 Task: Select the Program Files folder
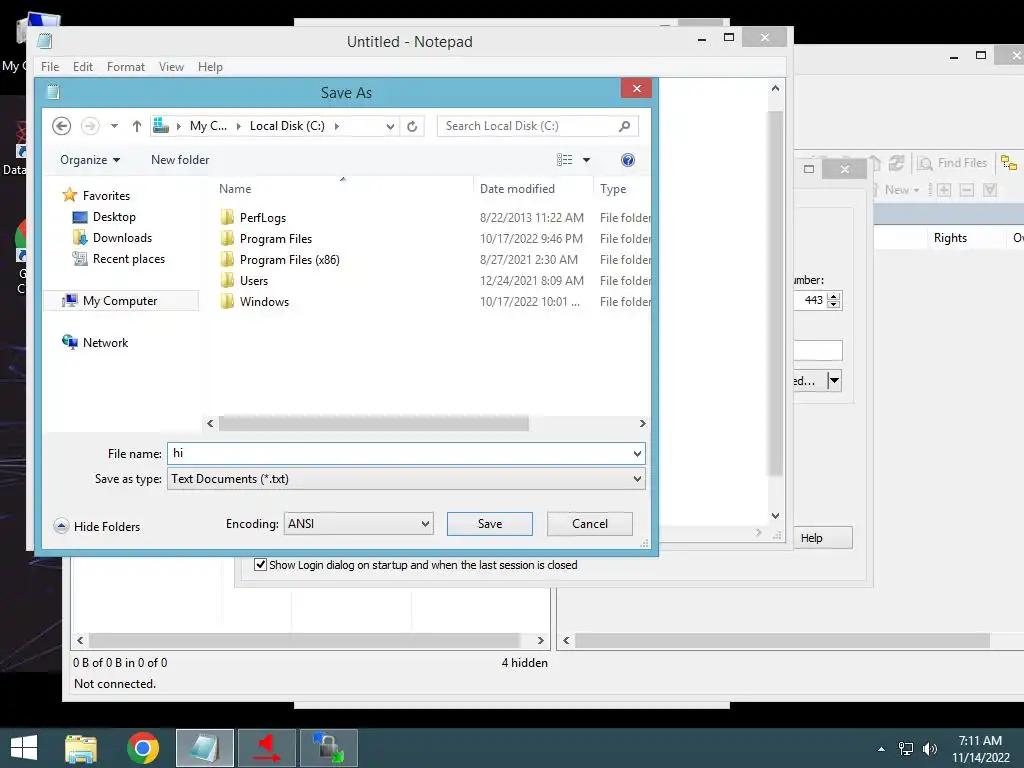[x=266, y=238]
